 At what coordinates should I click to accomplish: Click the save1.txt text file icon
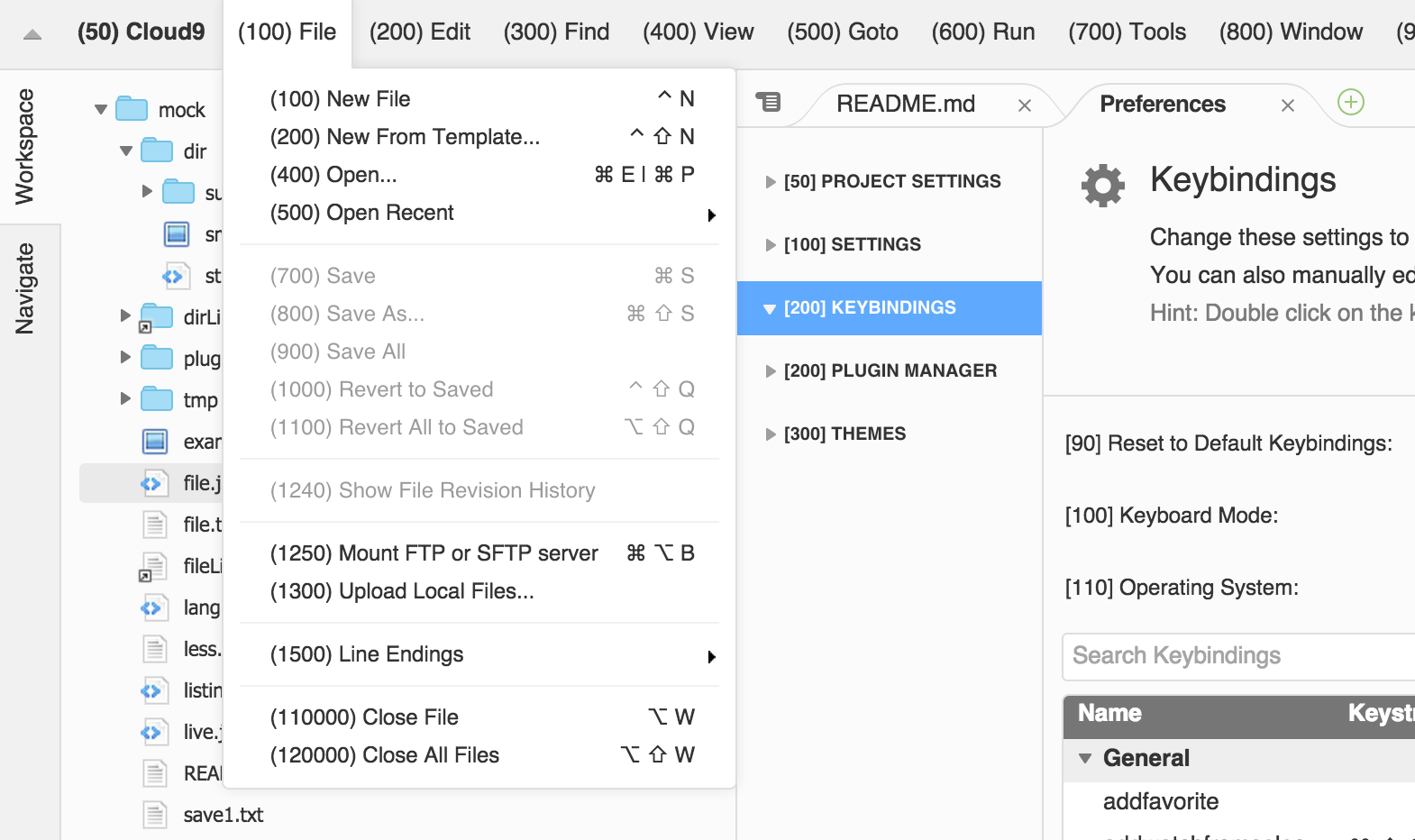point(155,815)
